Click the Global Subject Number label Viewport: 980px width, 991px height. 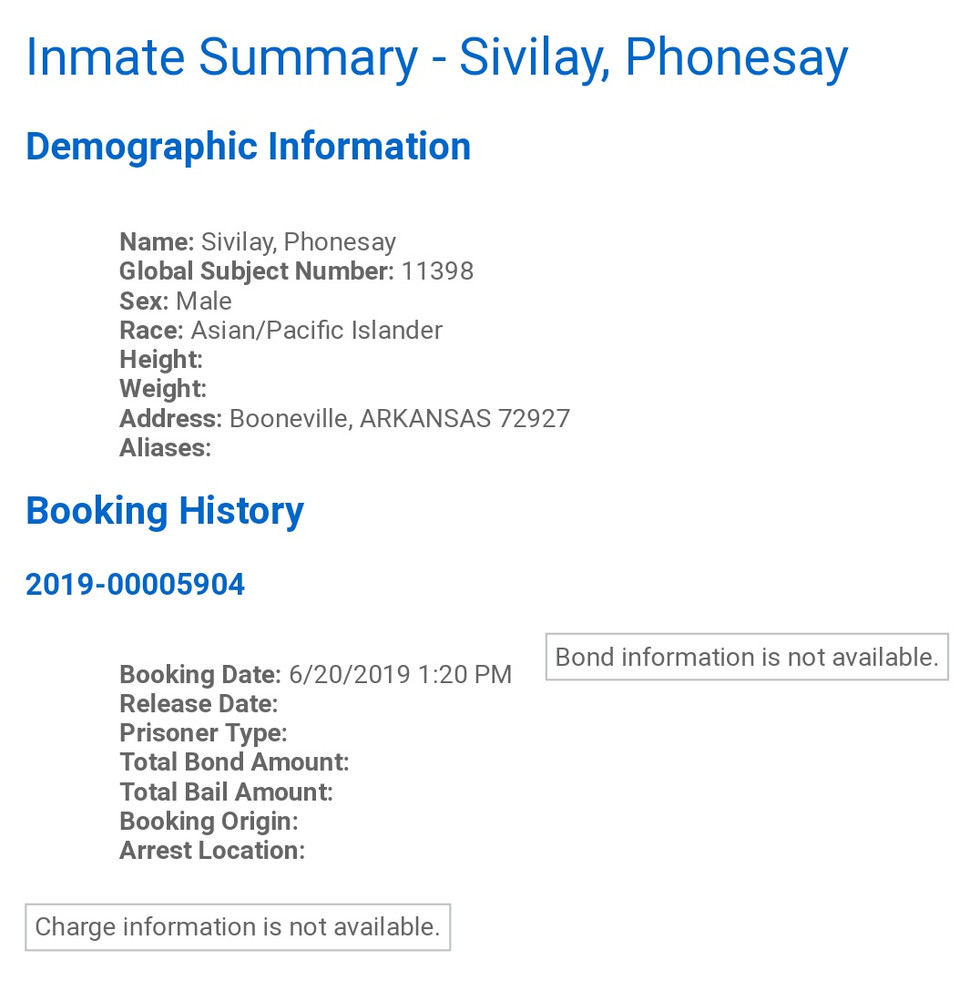coord(256,271)
